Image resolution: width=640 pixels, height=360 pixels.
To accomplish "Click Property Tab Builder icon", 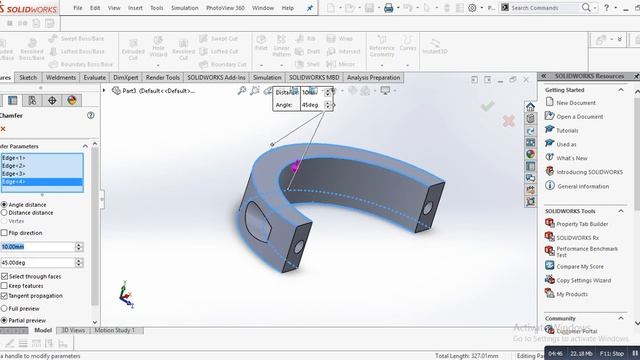I will pyautogui.click(x=550, y=223).
